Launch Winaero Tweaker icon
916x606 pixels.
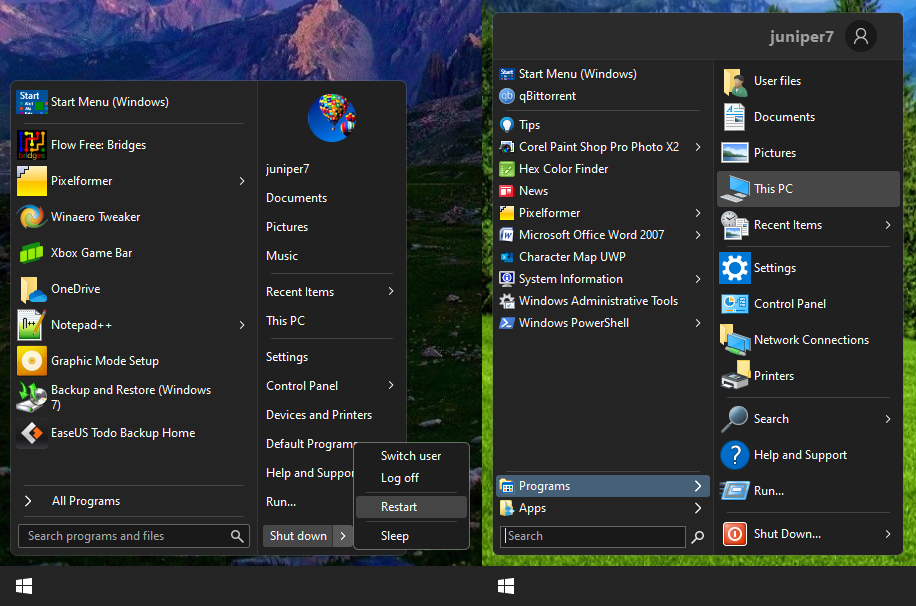[x=32, y=217]
